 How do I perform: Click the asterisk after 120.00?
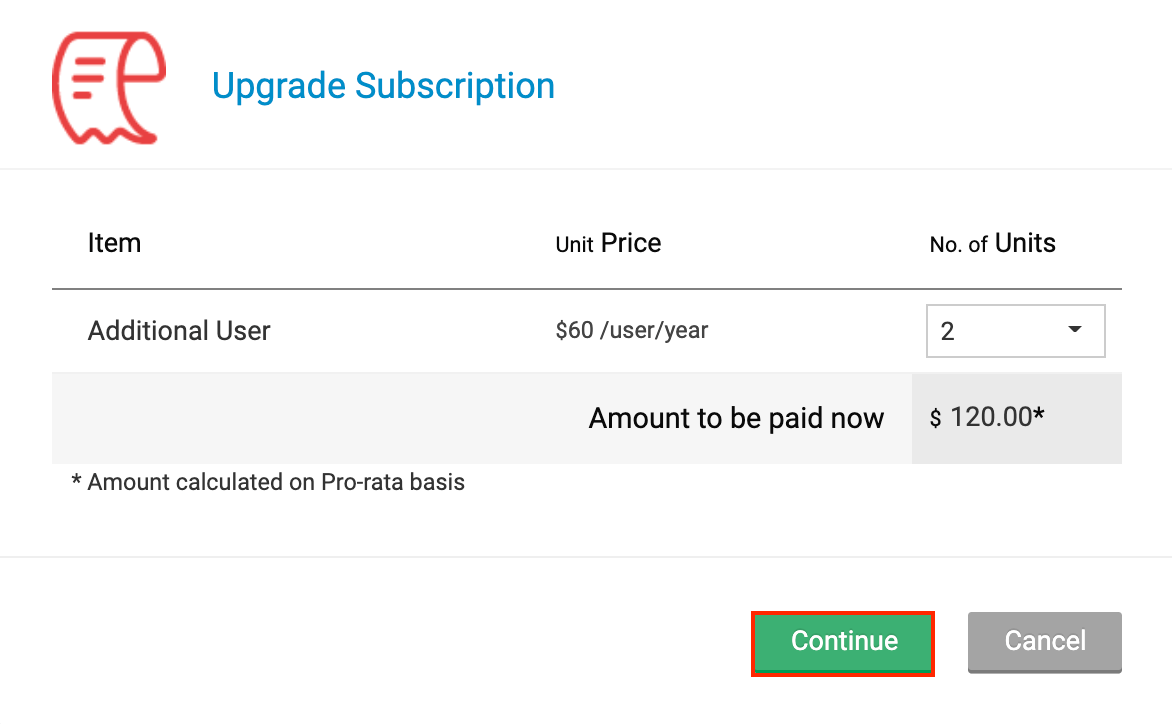tap(1037, 412)
